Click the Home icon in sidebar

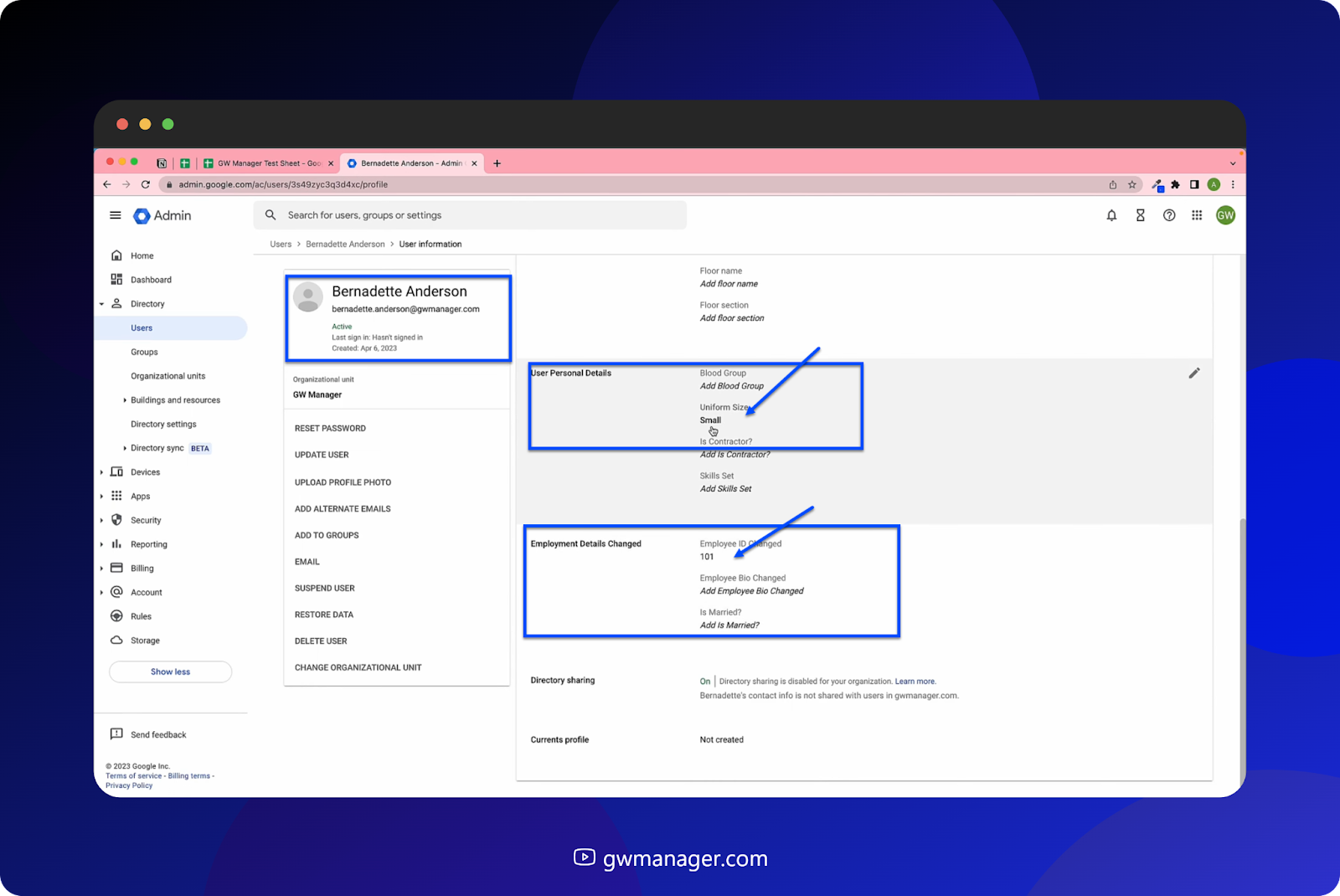pyautogui.click(x=116, y=255)
